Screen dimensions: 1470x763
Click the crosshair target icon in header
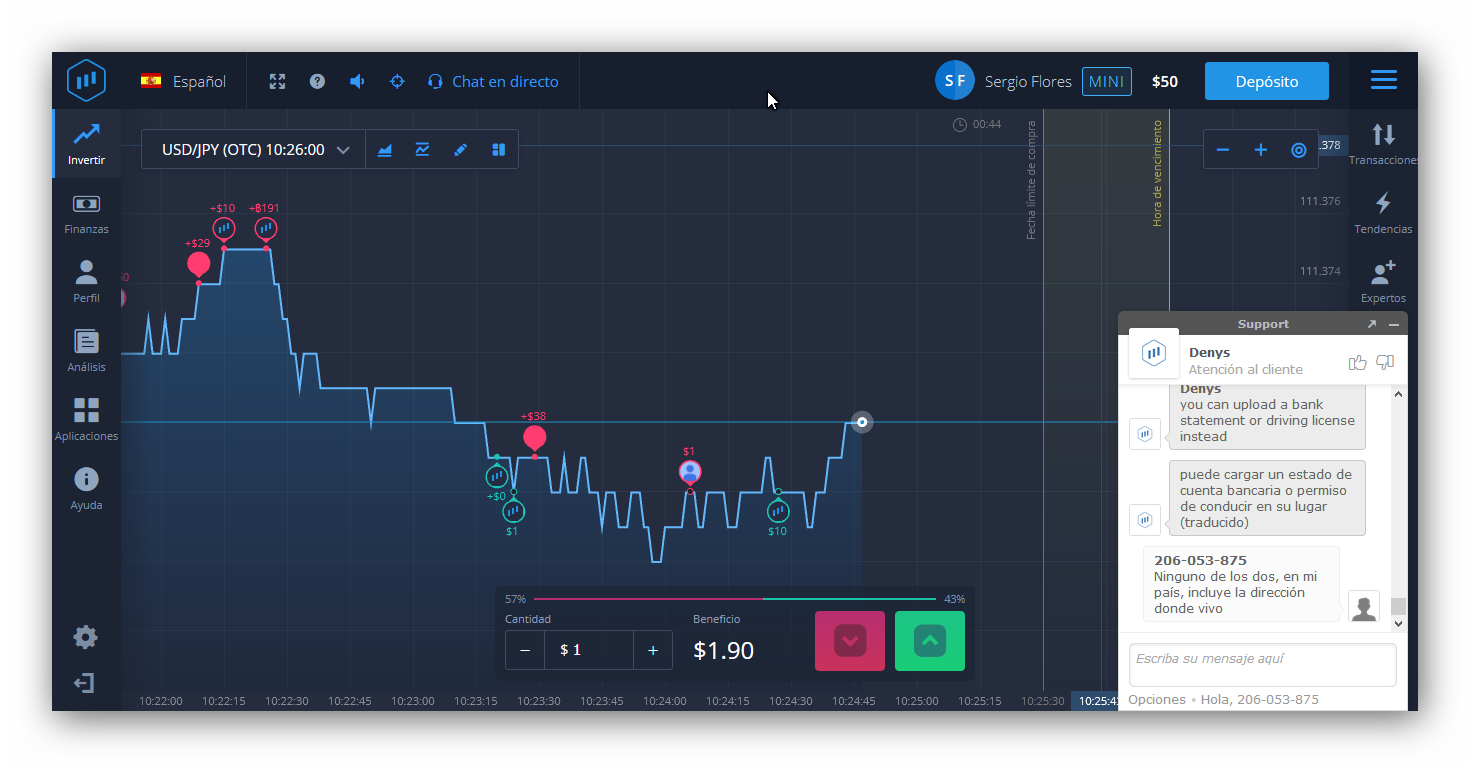[x=397, y=82]
